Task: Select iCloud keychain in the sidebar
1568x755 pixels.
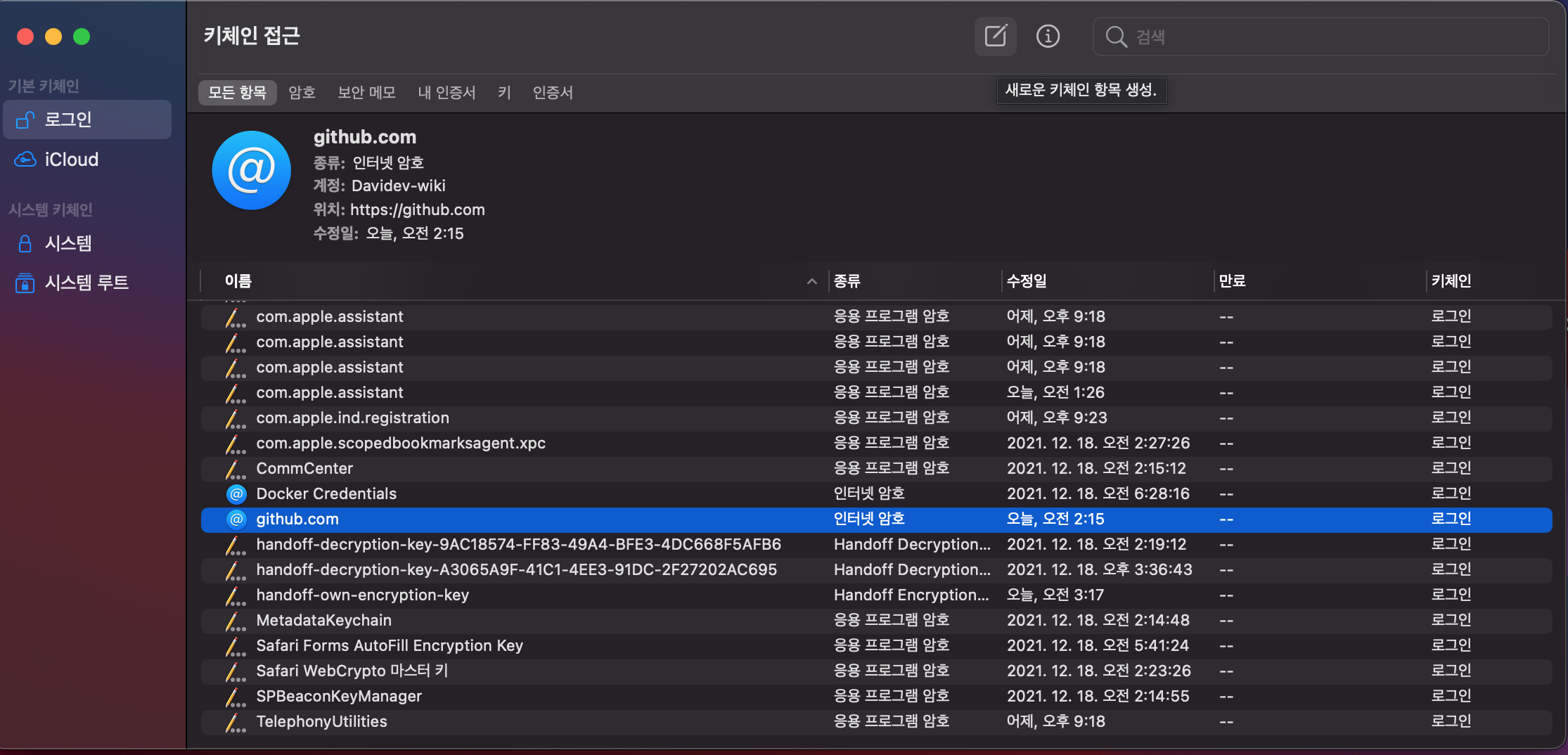Action: [87, 160]
